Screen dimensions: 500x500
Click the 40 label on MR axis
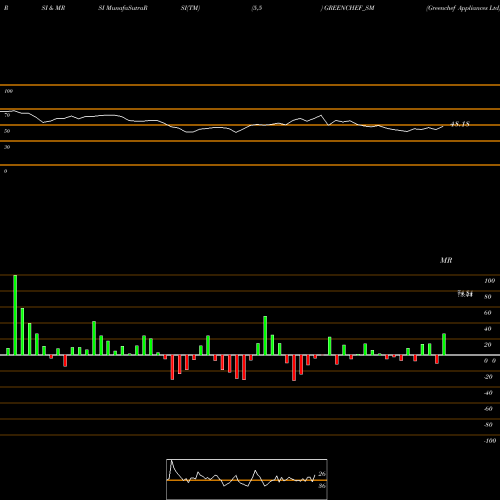tap(488, 329)
